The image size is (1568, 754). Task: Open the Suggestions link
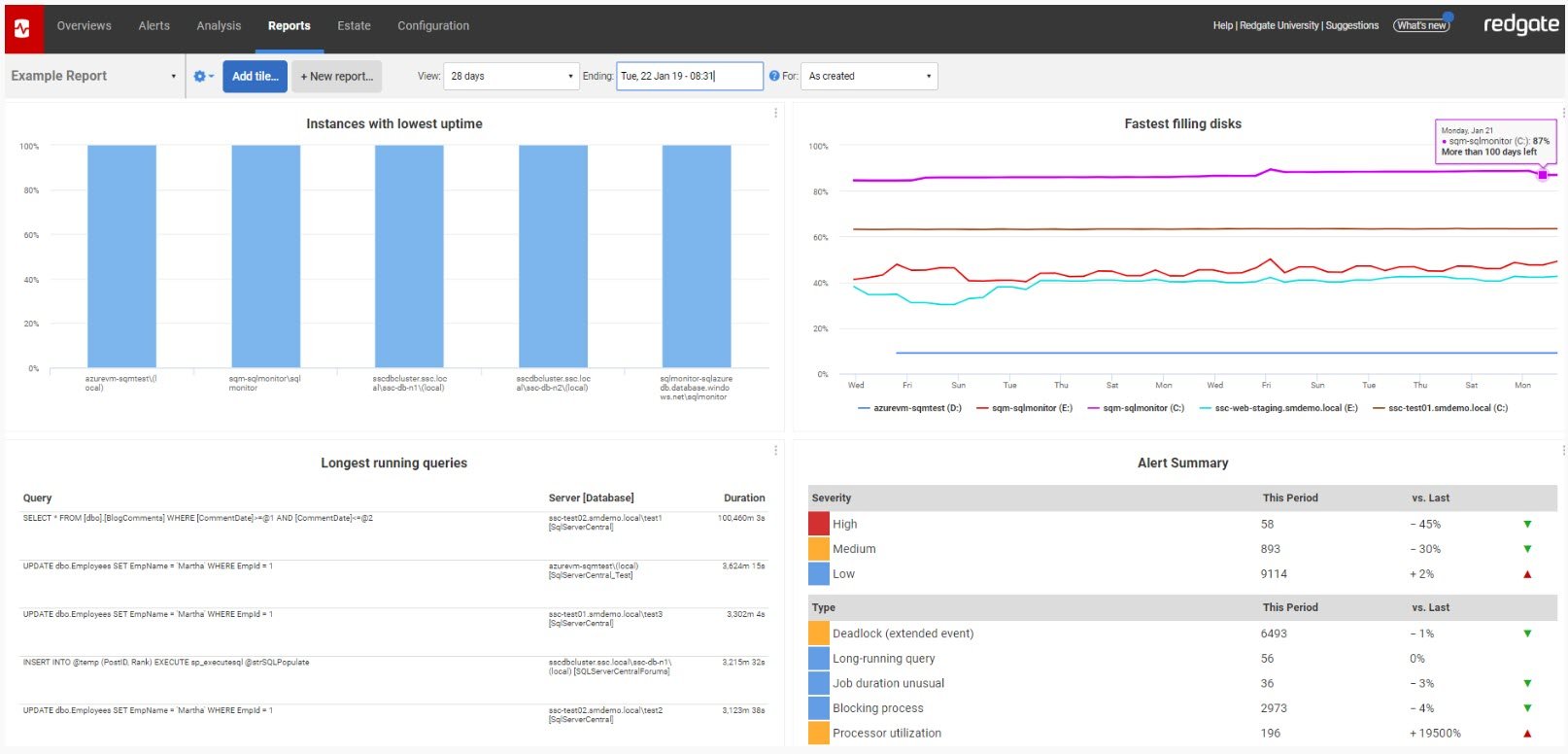tap(1351, 25)
